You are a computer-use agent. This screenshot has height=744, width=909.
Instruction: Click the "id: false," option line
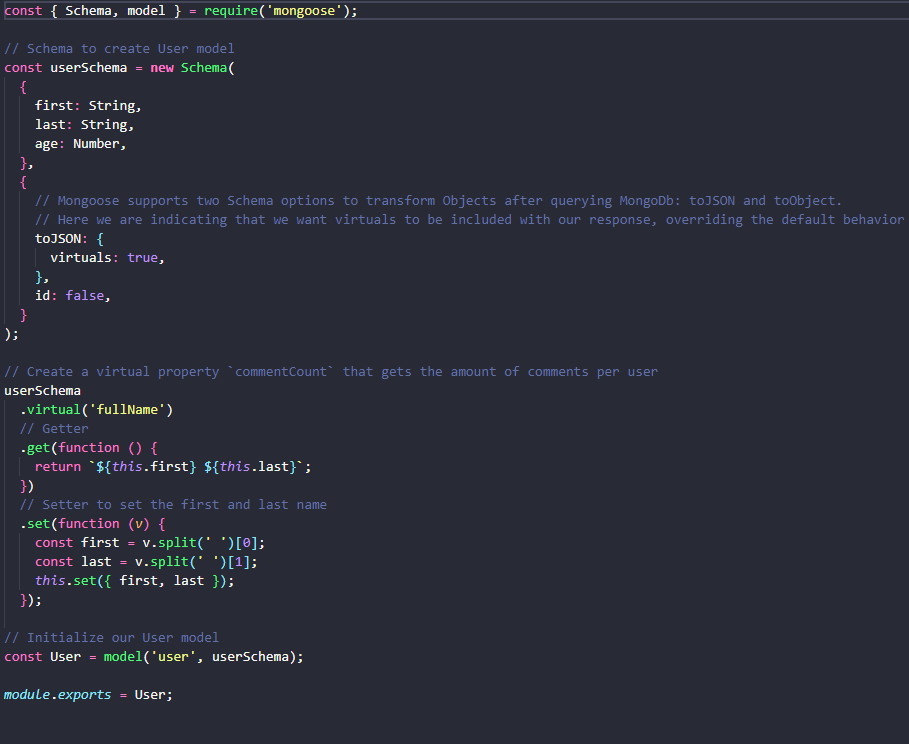[x=72, y=296]
